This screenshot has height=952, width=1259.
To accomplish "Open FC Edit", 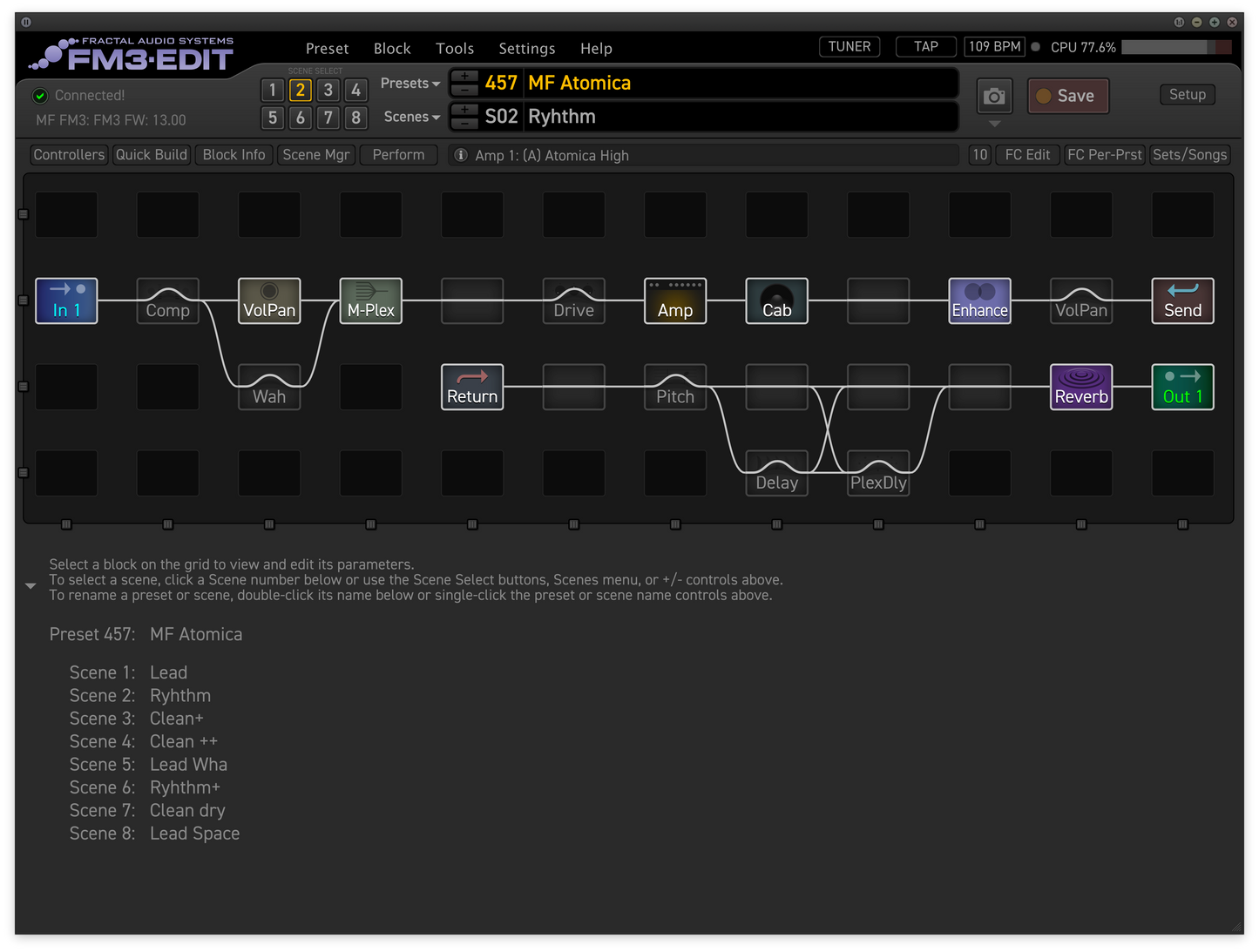I will pos(1028,155).
